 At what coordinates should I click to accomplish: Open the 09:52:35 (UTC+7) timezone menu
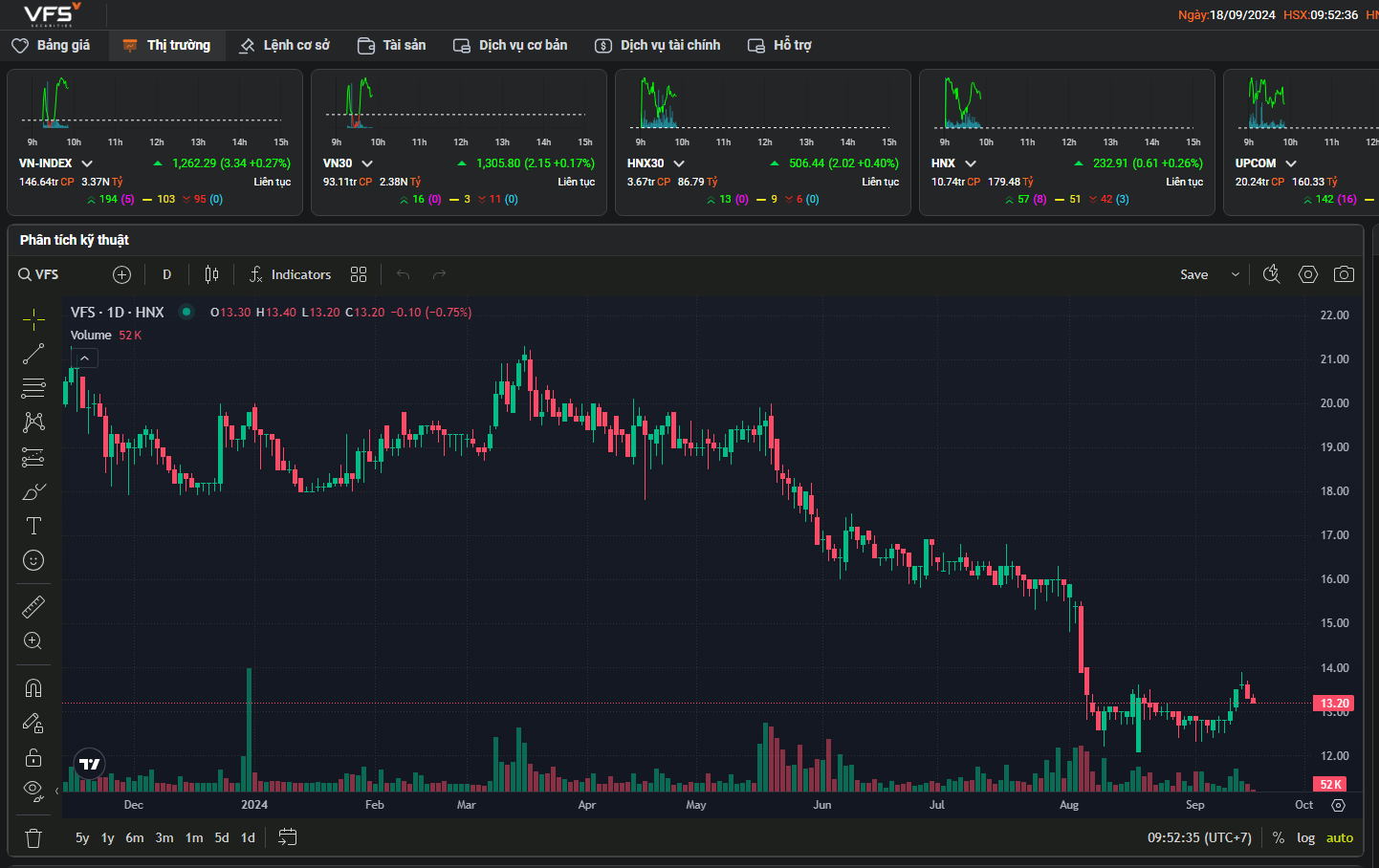pos(1199,837)
